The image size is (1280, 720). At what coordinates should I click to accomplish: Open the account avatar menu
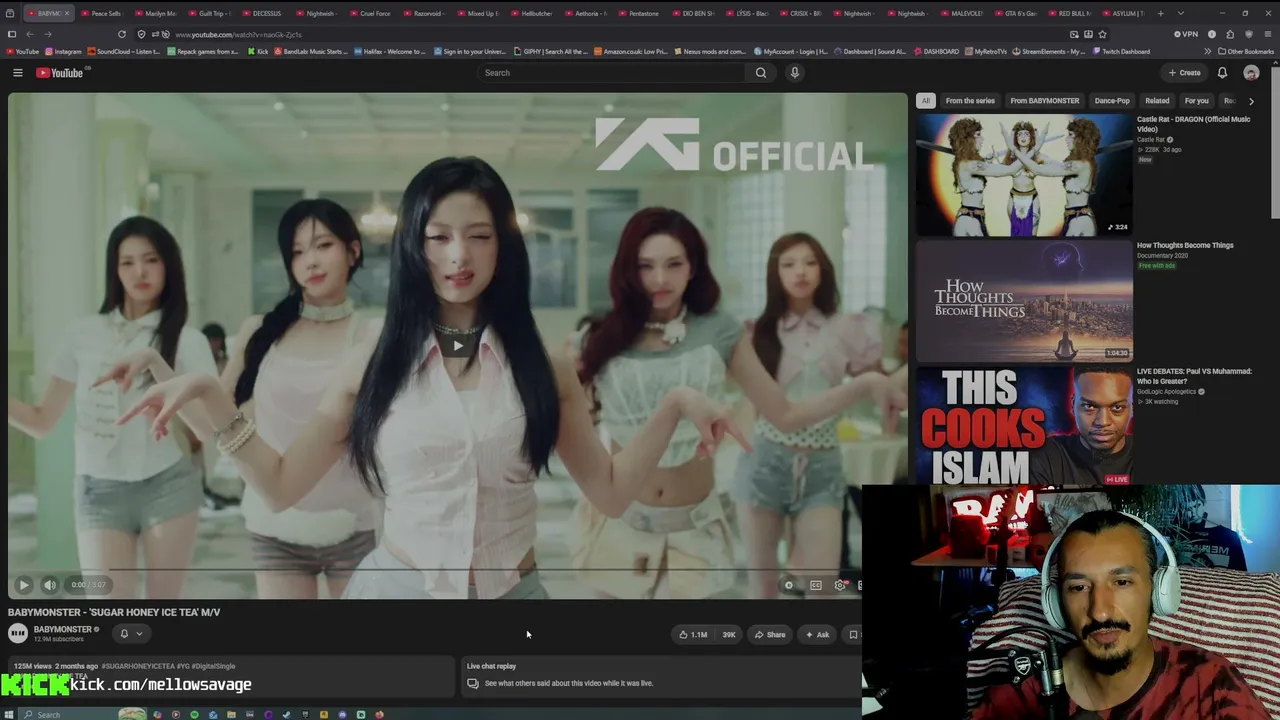[x=1251, y=73]
